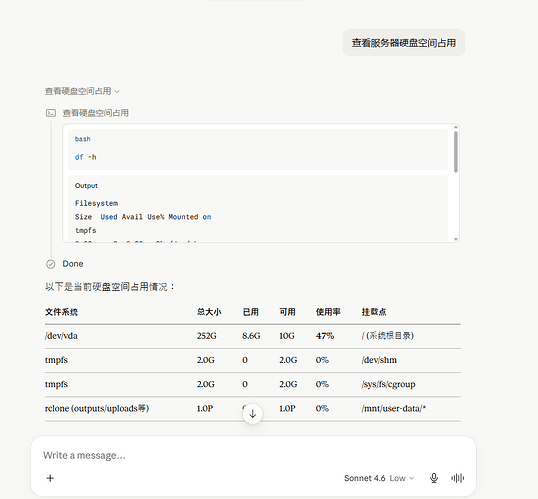This screenshot has width=538, height=499.
Task: Click the / (系统根目录) mount cell
Action: coord(388,336)
